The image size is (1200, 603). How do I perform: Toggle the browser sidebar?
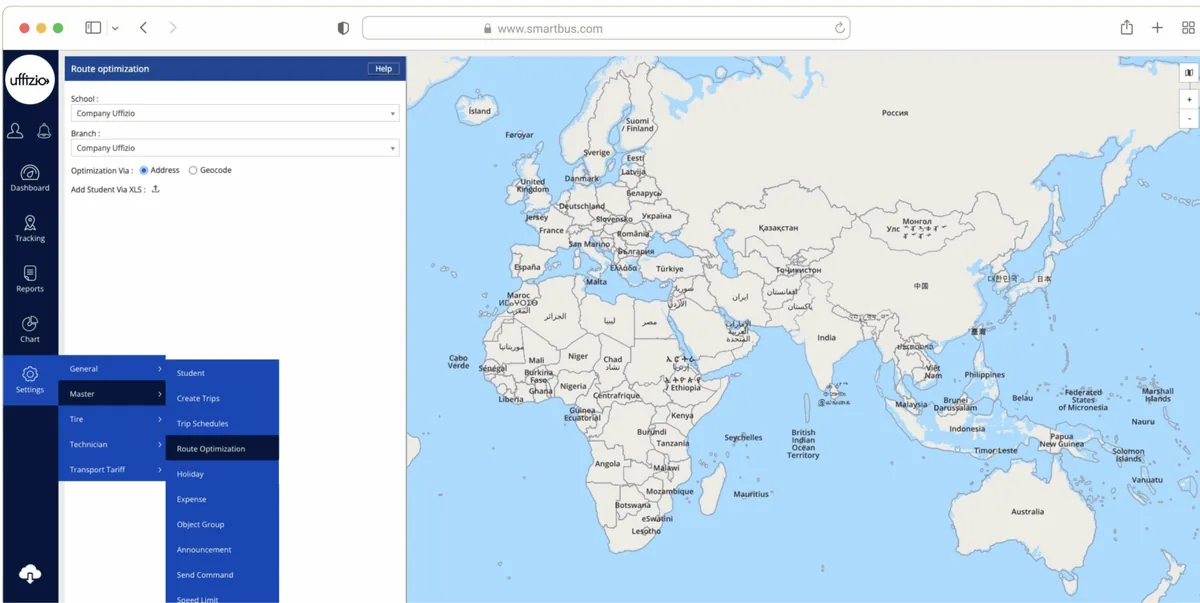click(x=93, y=28)
